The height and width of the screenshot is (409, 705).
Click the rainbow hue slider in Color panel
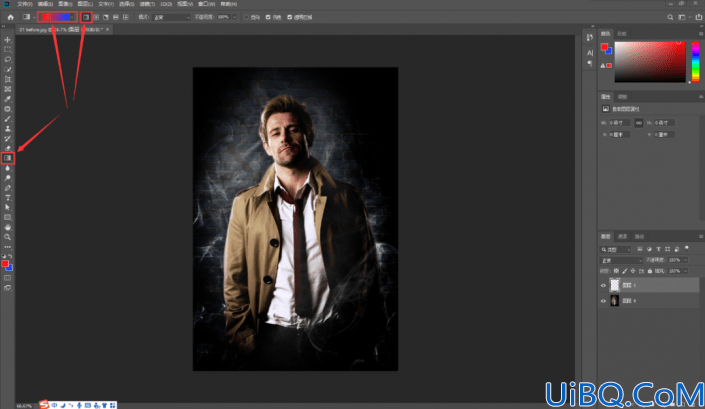click(x=696, y=62)
